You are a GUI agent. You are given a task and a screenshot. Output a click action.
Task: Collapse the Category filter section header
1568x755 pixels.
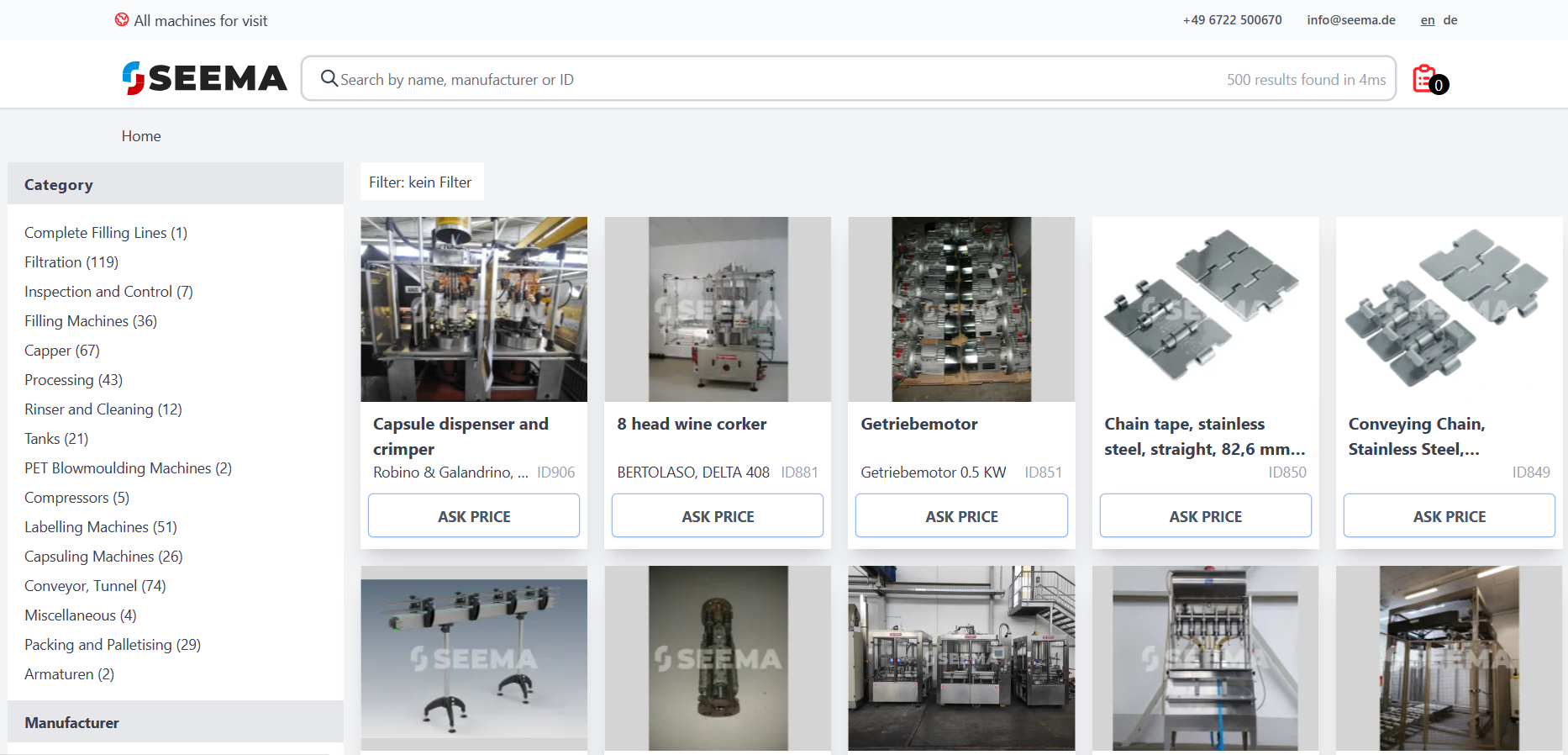point(176,184)
